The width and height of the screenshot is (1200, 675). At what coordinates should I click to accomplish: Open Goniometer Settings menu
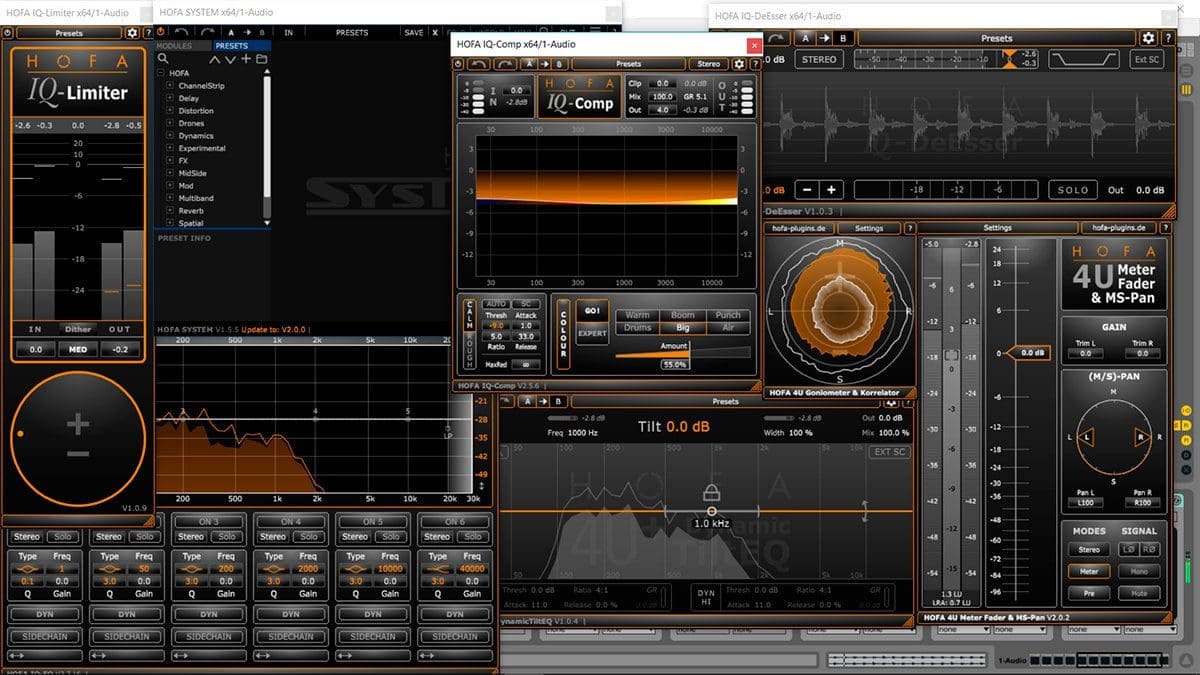[x=869, y=228]
